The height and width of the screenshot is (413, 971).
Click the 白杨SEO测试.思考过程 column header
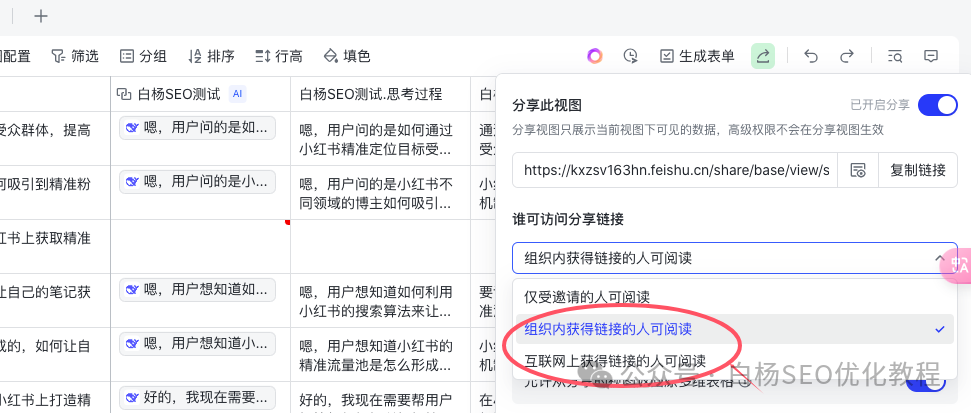click(x=380, y=94)
